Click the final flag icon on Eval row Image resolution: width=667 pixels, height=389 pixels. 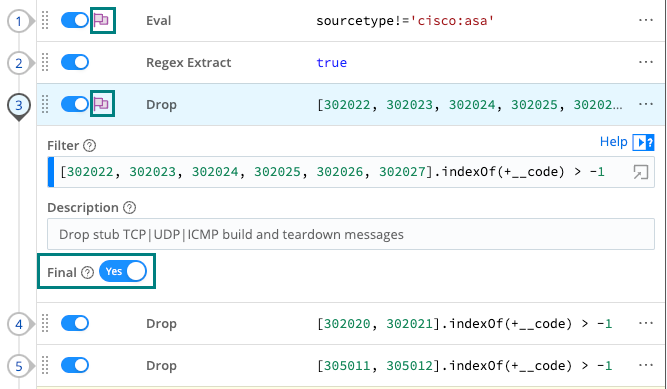101,20
